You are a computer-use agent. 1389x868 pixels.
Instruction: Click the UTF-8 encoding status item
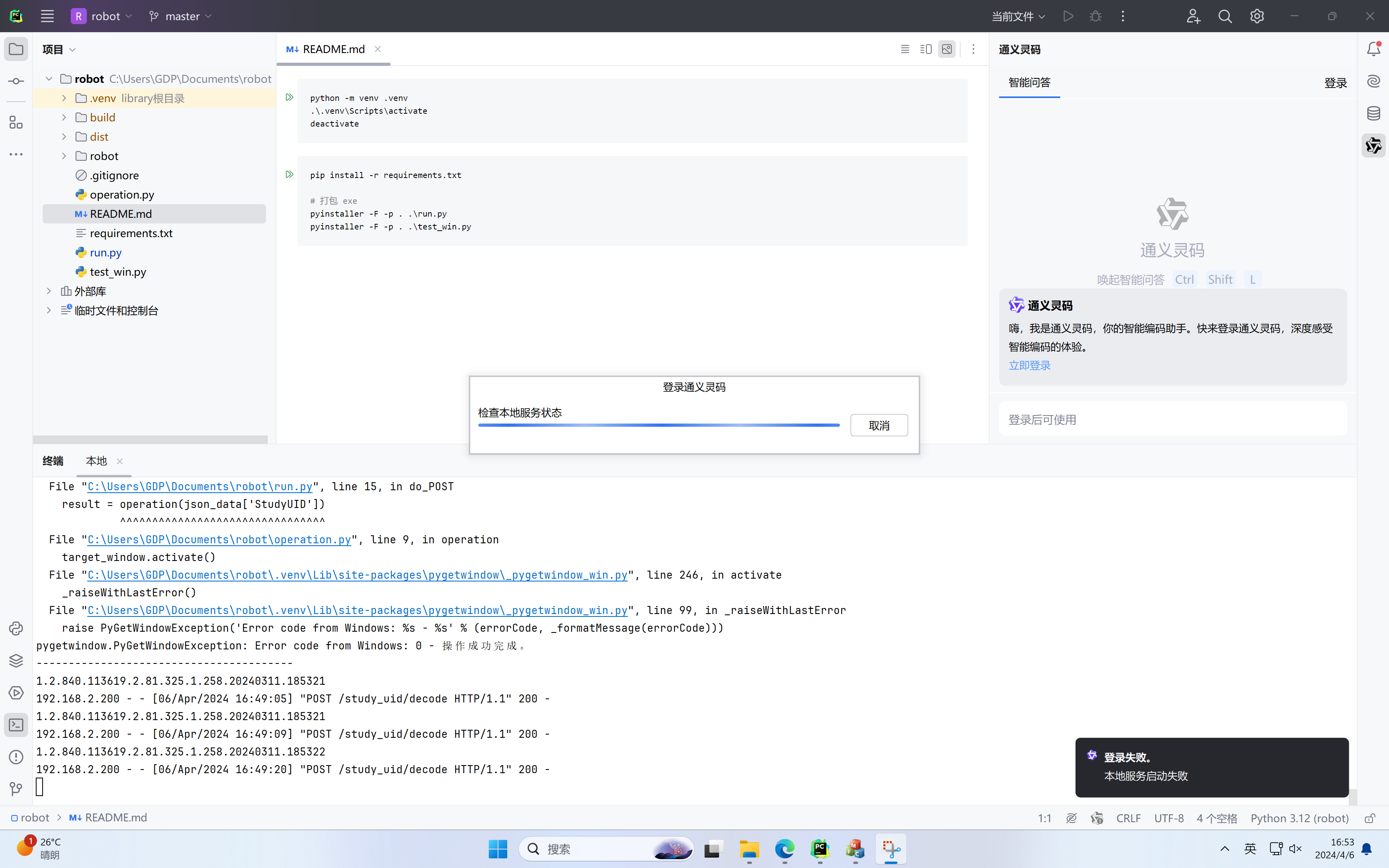[x=1169, y=818]
